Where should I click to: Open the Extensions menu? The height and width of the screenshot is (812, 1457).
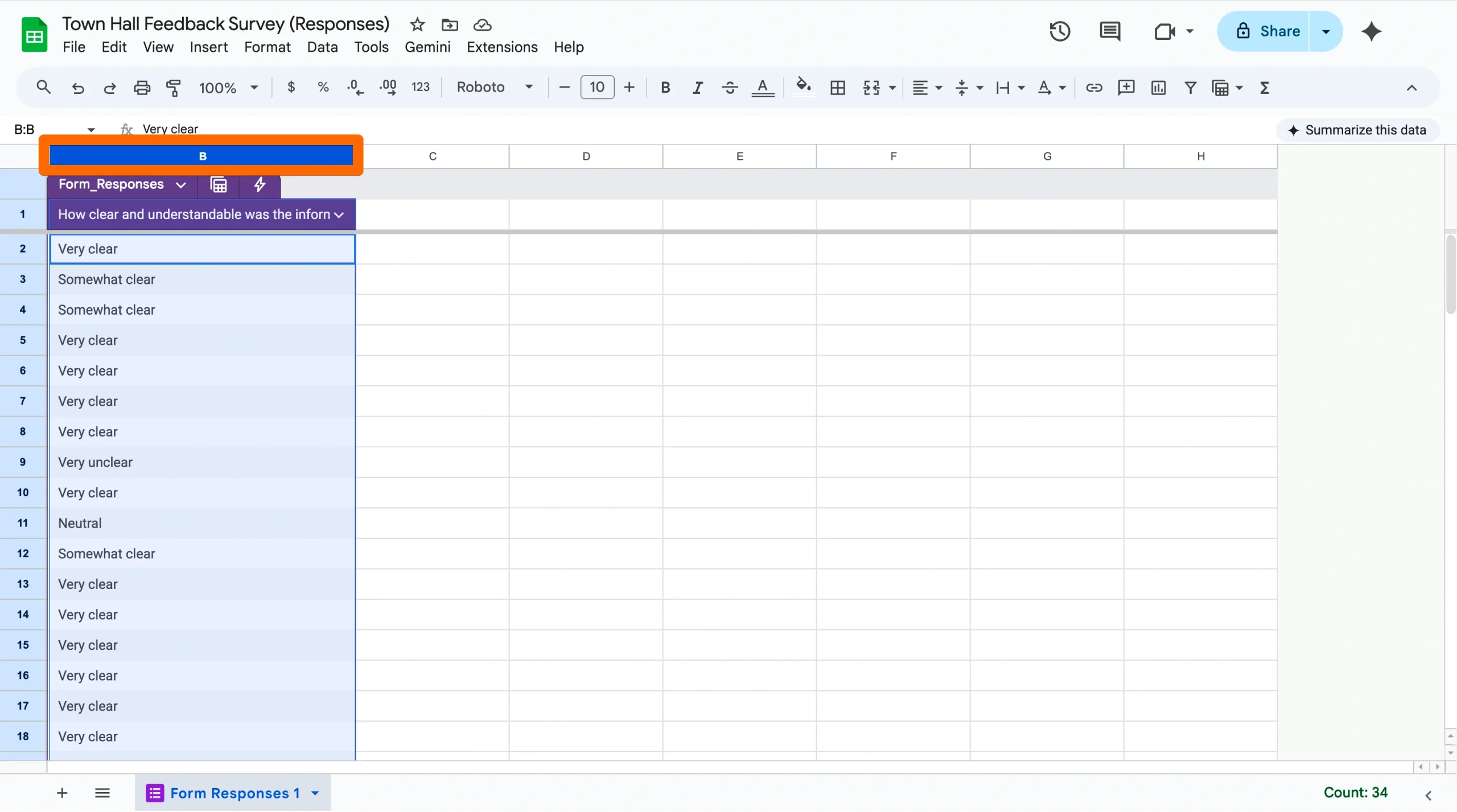pos(501,47)
